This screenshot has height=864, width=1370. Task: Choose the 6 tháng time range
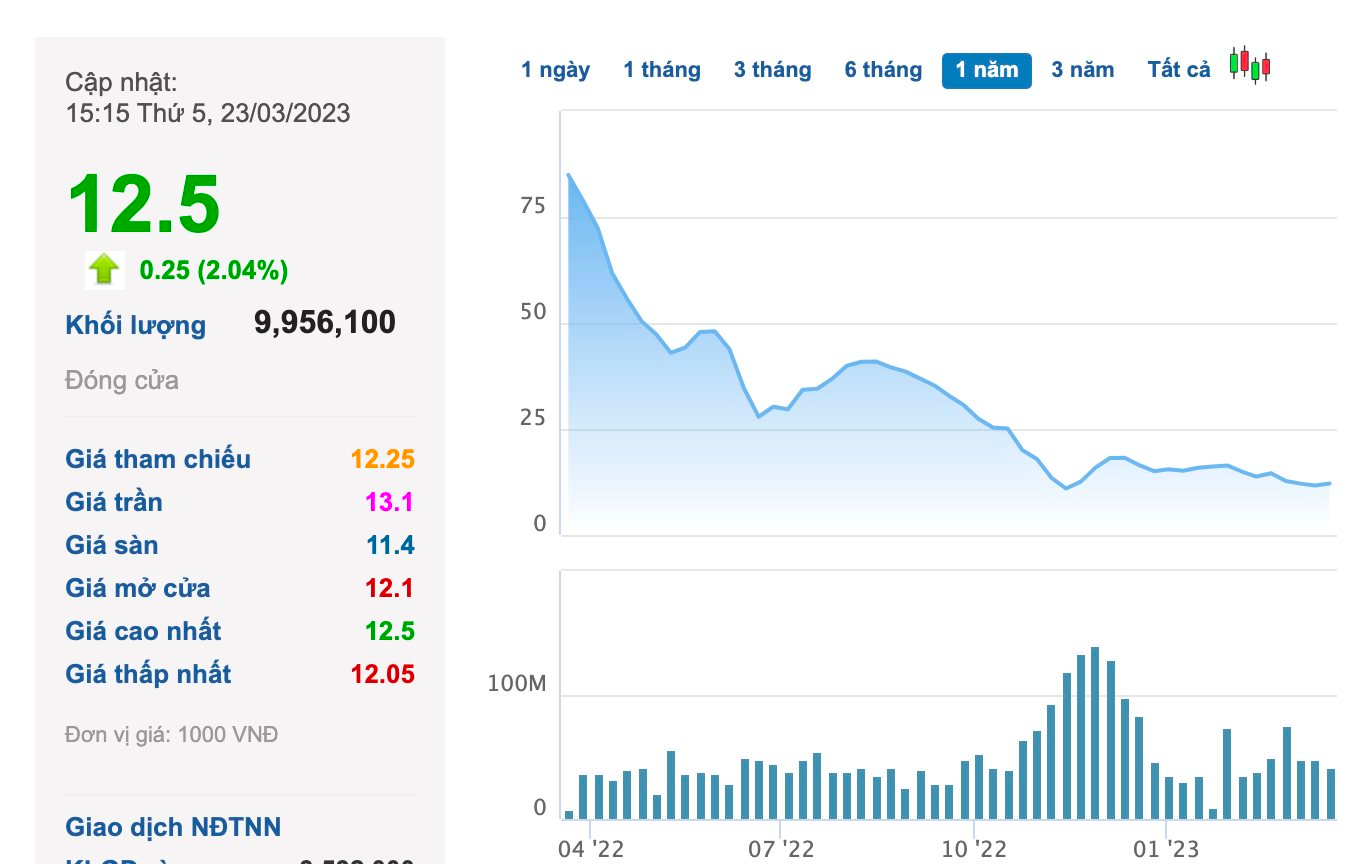883,70
